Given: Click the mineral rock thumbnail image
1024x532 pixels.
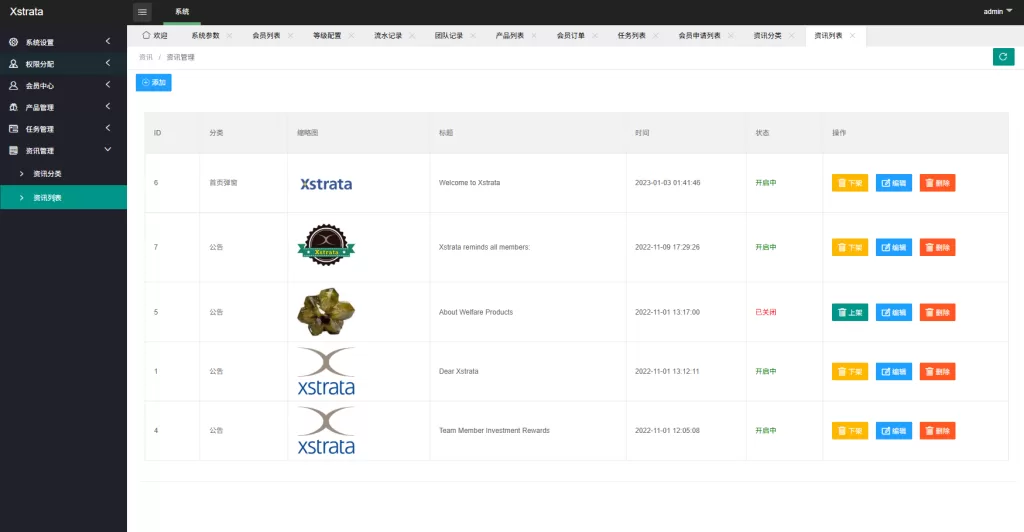Looking at the screenshot, I should point(326,312).
